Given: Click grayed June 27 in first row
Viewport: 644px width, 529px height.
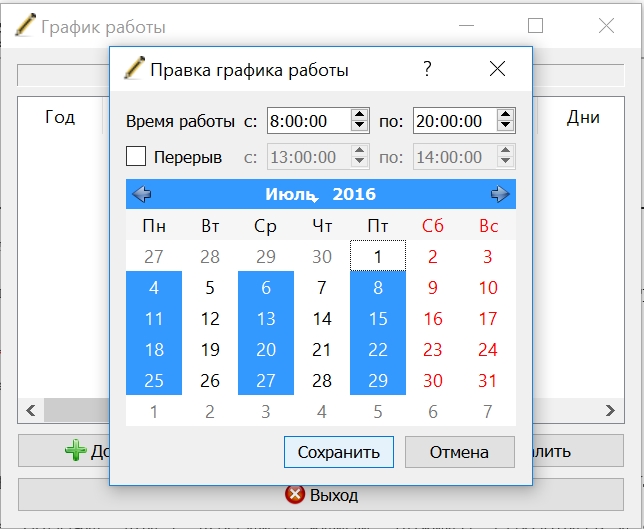Looking at the screenshot, I should [x=154, y=256].
